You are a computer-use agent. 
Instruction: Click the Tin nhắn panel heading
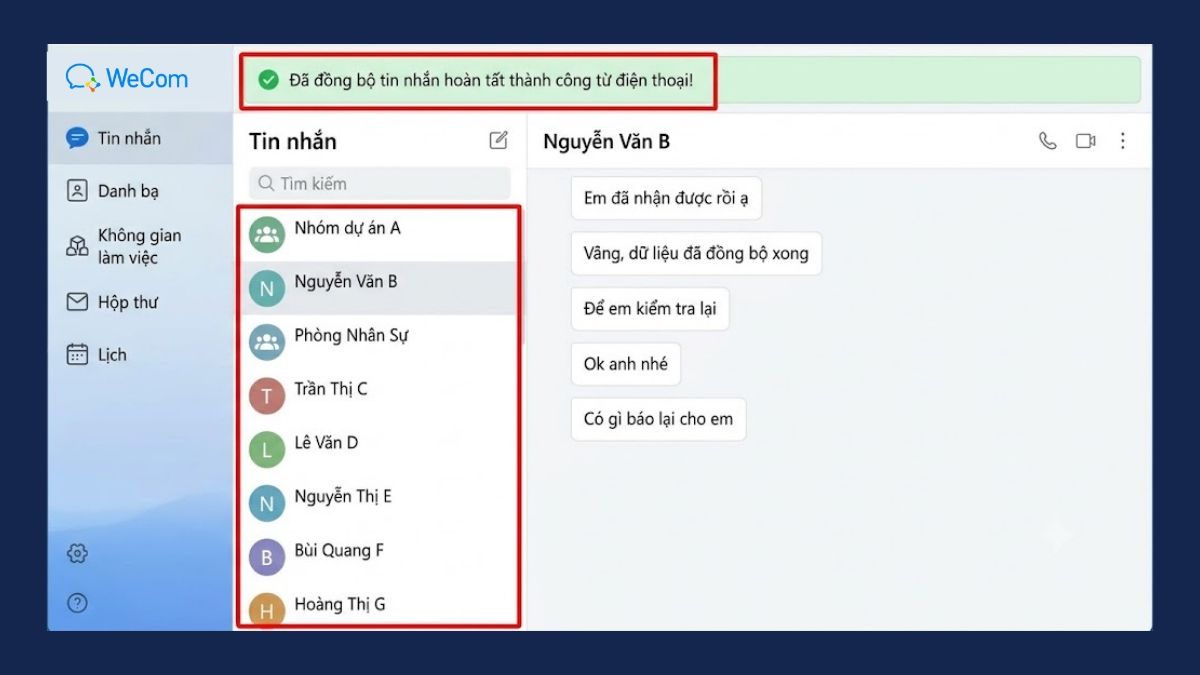point(293,141)
